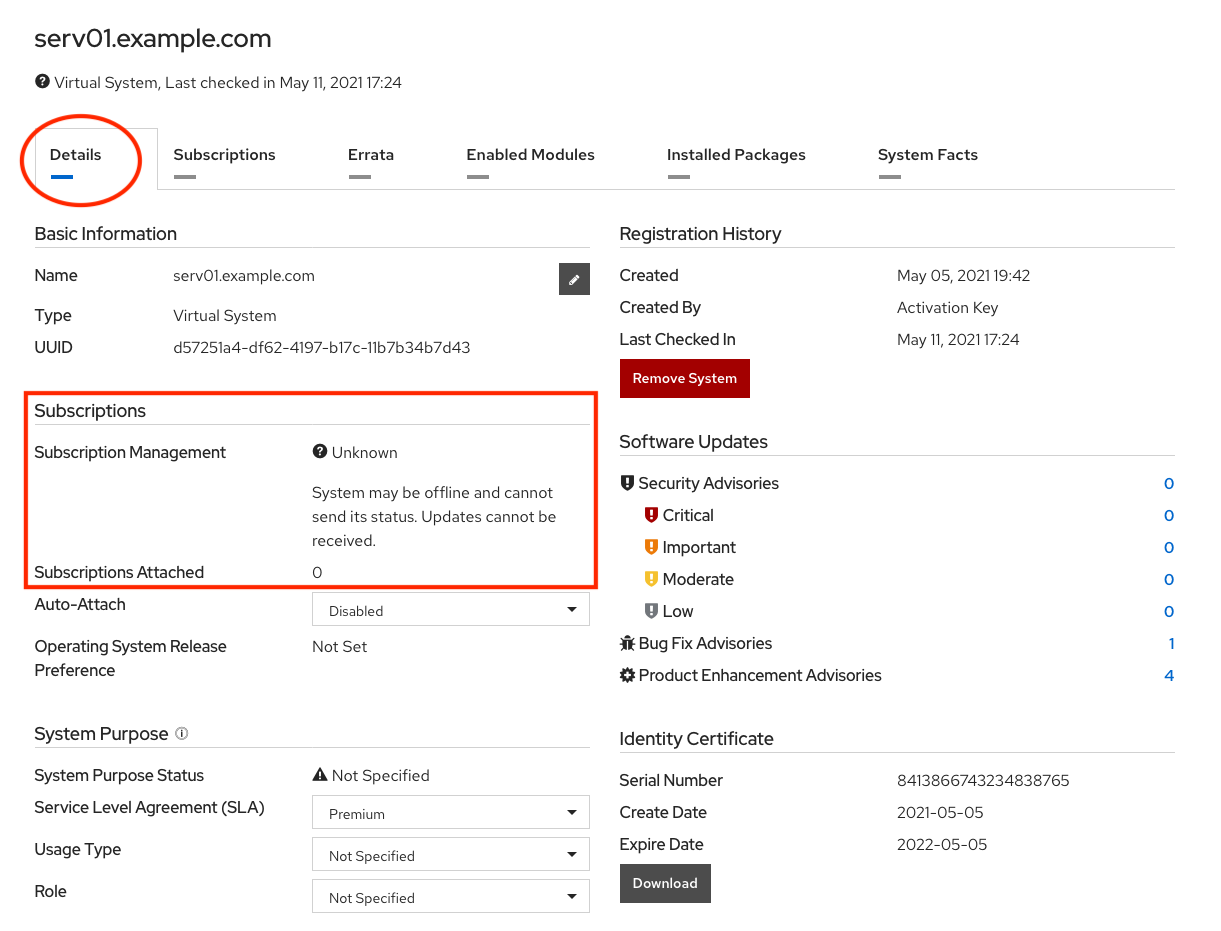Click the Critical red shield icon

pyautogui.click(x=651, y=515)
